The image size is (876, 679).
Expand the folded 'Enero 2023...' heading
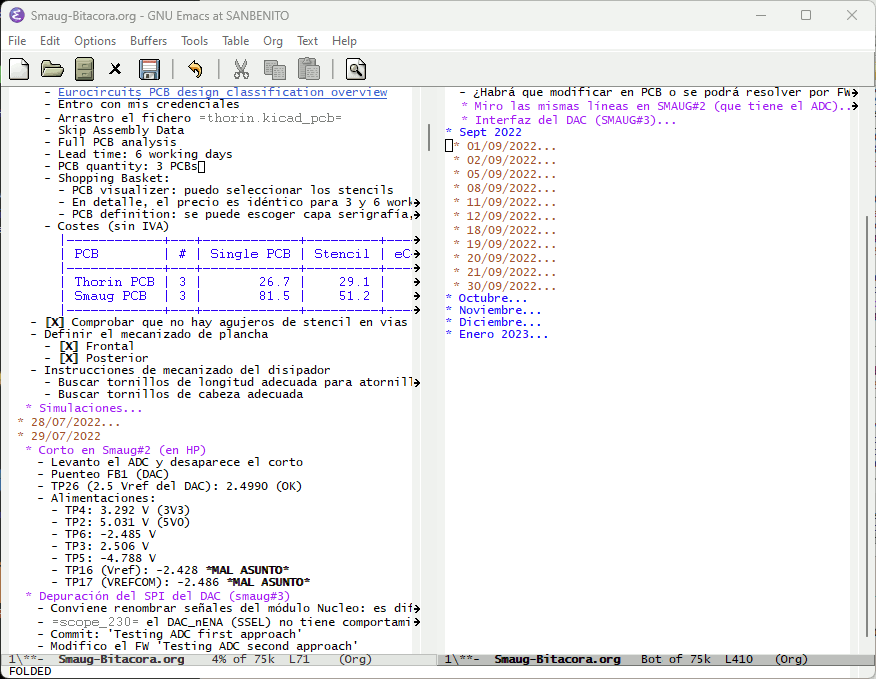[x=503, y=334]
